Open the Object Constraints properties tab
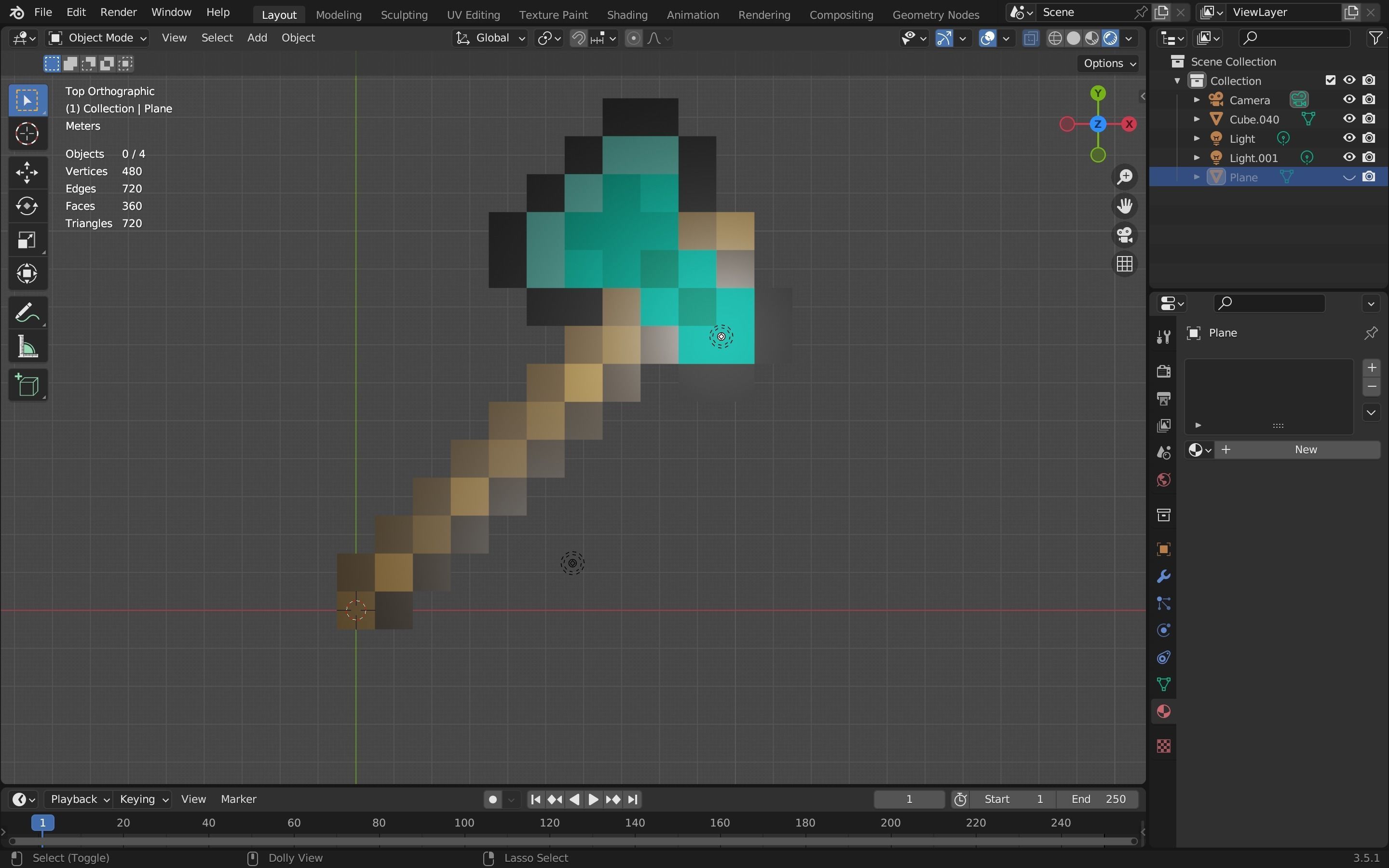The height and width of the screenshot is (868, 1389). coord(1163,657)
